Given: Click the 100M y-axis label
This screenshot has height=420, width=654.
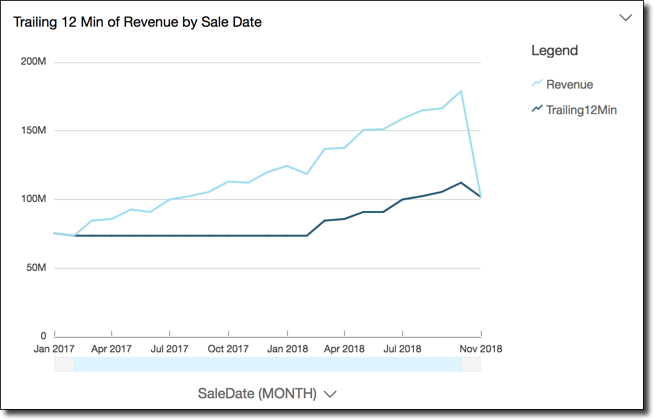Looking at the screenshot, I should point(34,199).
